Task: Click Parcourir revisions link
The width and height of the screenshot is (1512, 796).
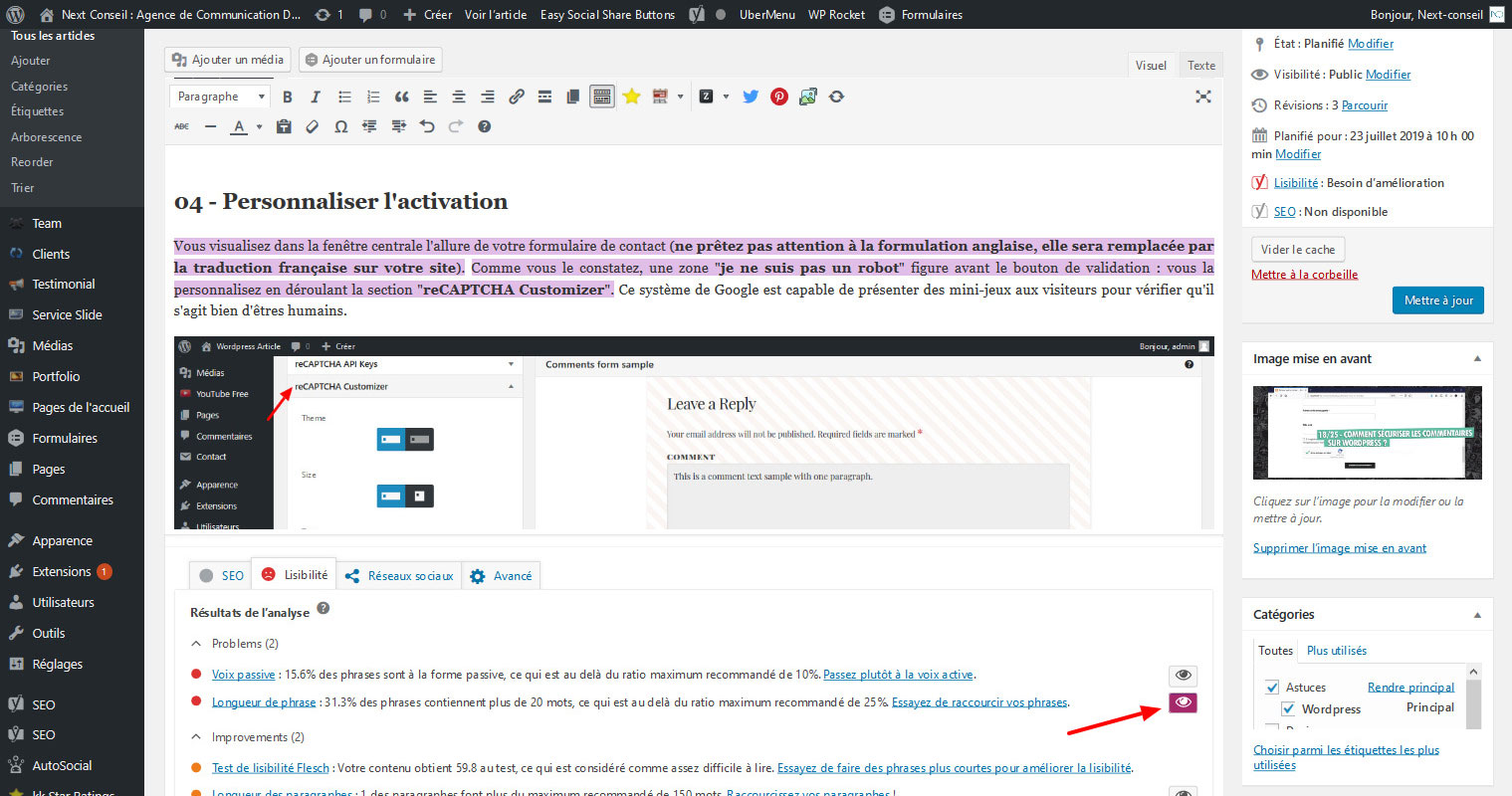Action: 1364,105
